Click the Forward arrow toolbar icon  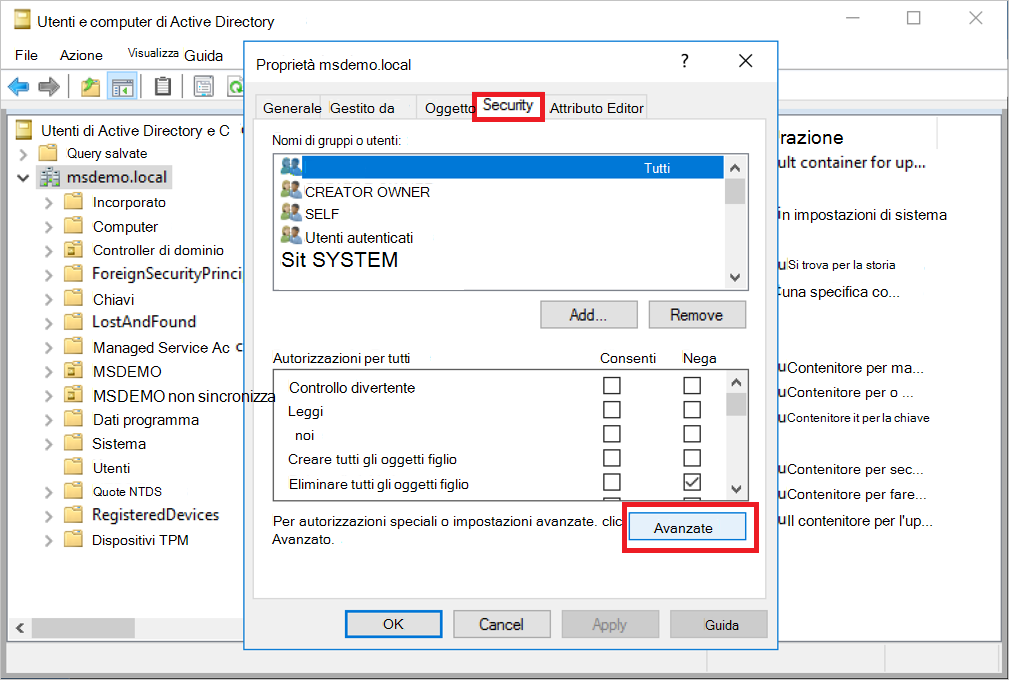49,86
